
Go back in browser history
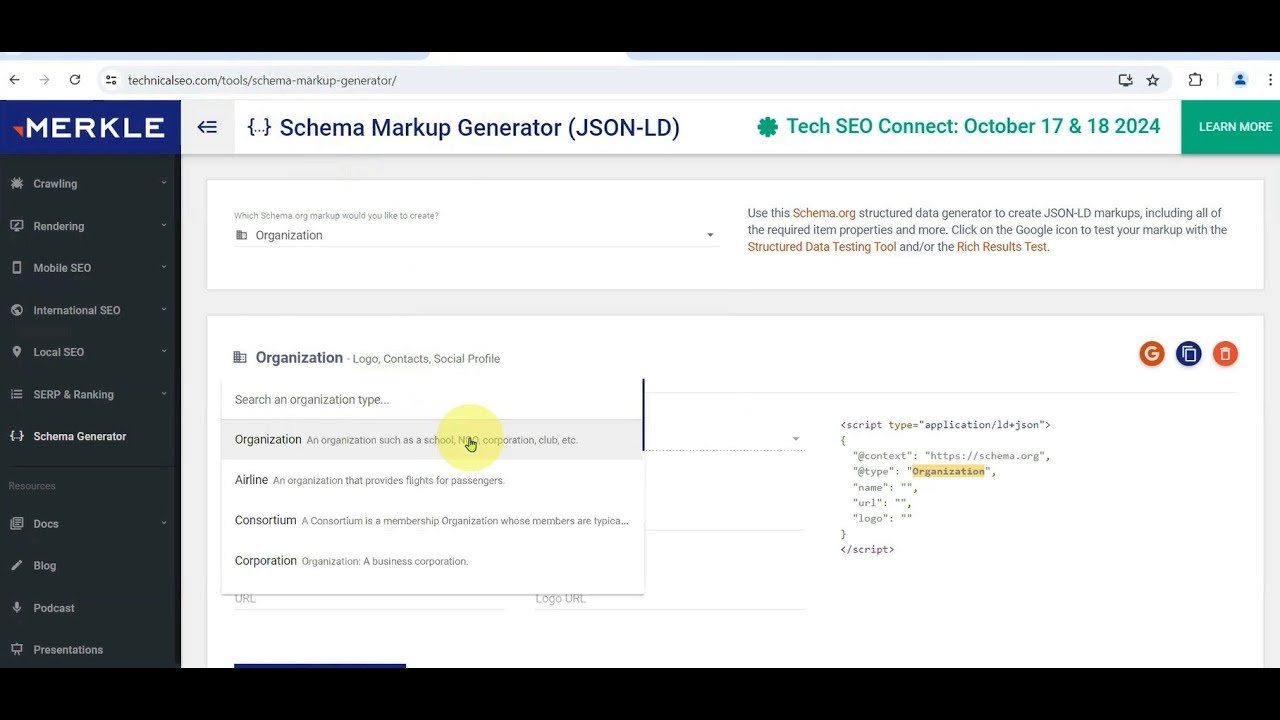[14, 80]
